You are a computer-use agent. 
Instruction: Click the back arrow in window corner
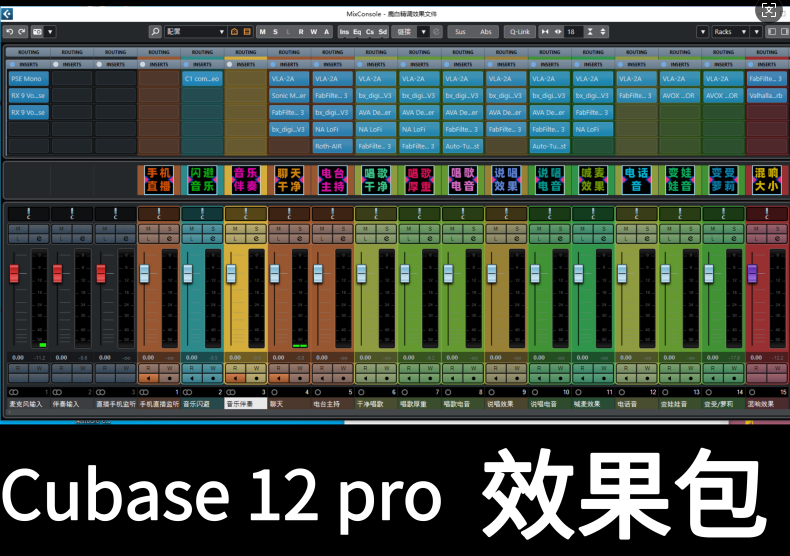[7, 14]
